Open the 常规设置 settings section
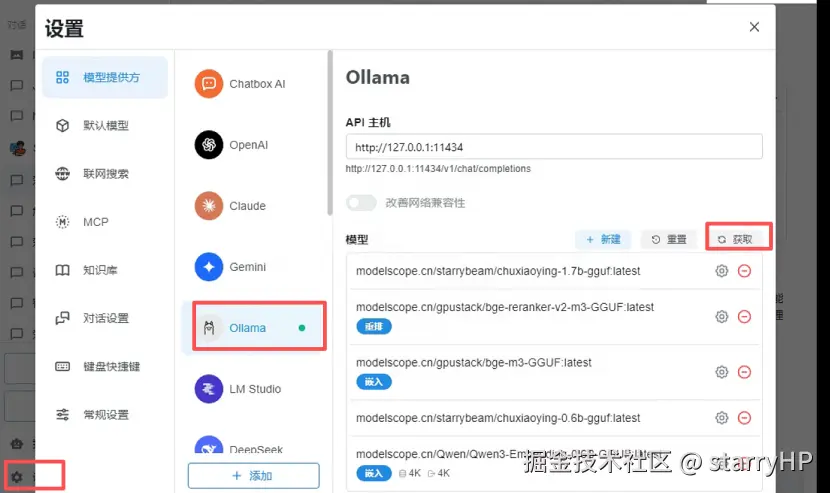 tap(105, 415)
